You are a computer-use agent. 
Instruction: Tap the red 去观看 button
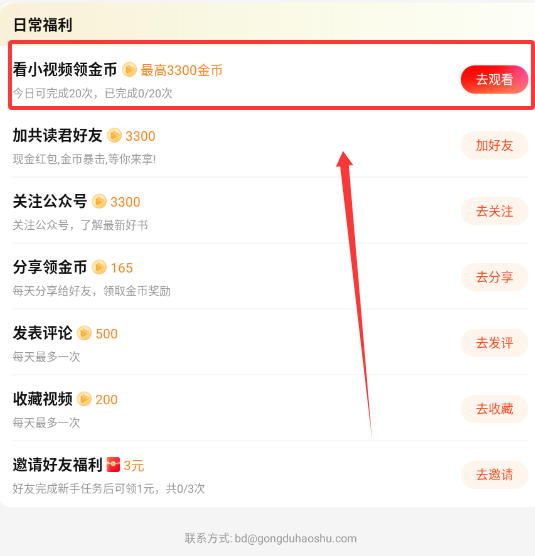pos(494,79)
